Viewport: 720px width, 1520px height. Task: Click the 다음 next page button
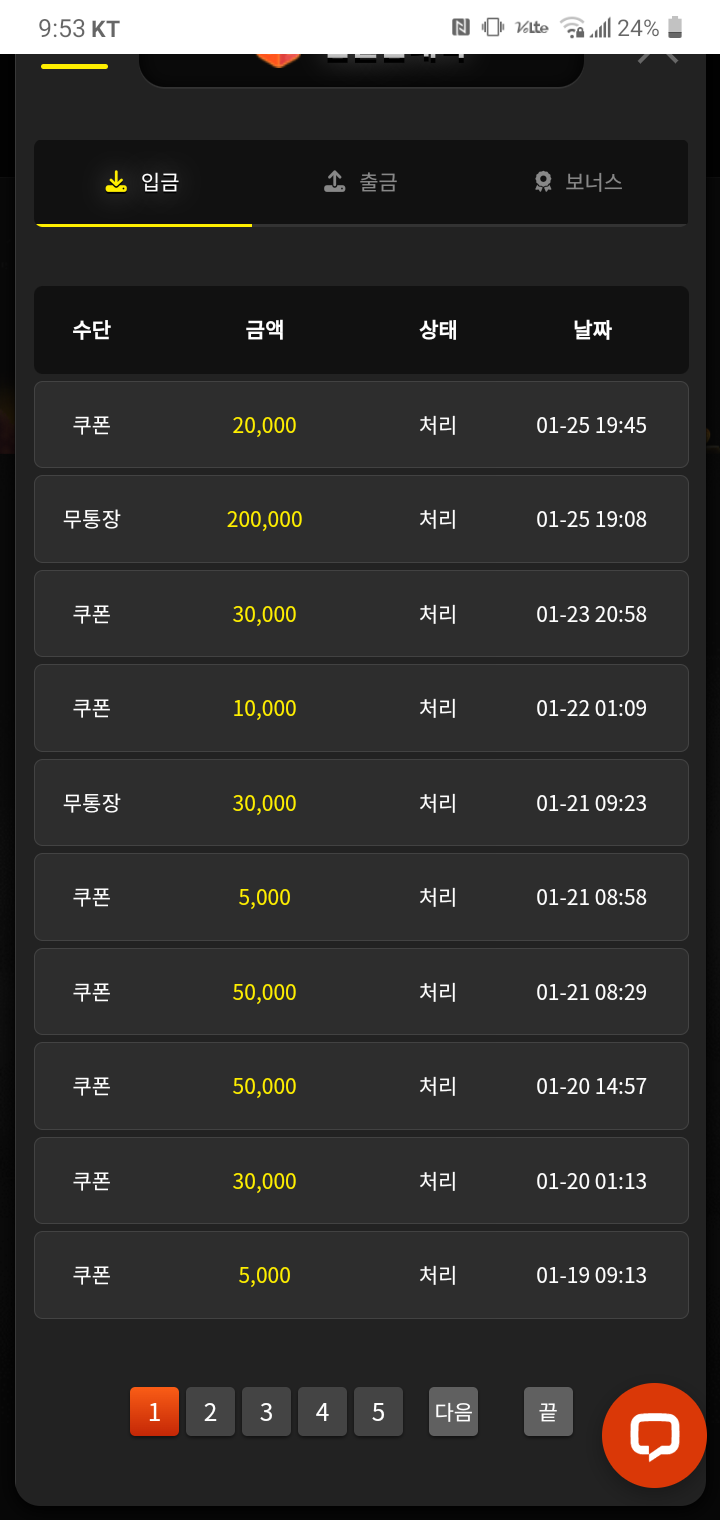click(x=453, y=1412)
